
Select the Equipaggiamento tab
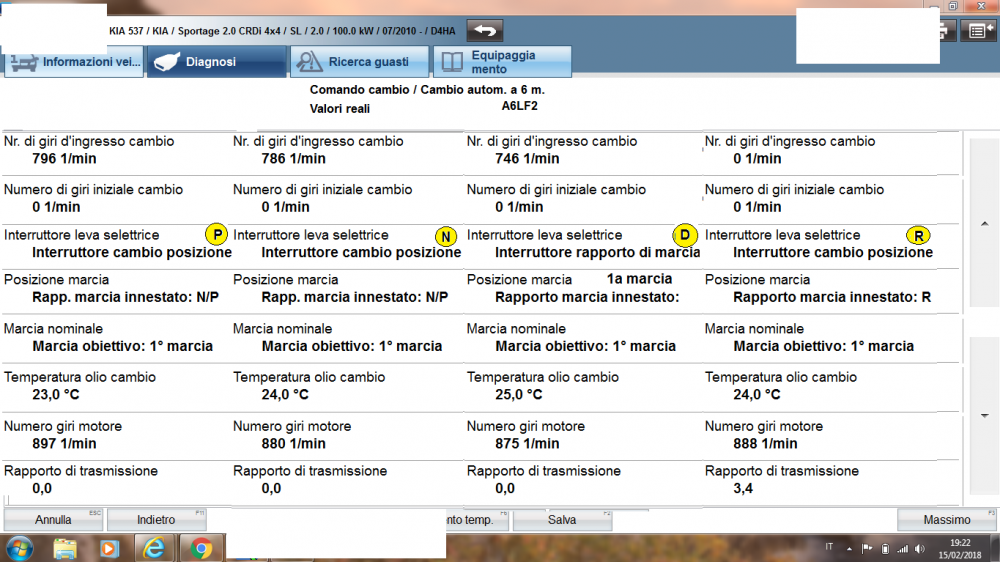503,62
